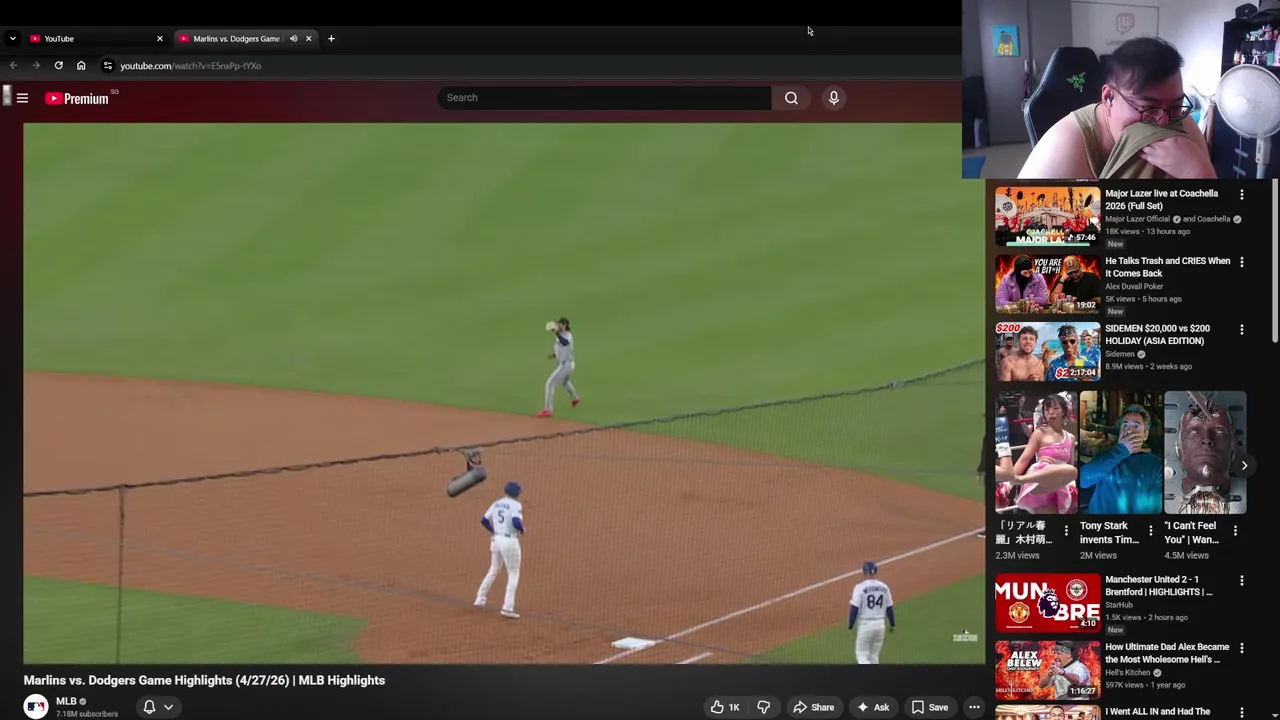Go to YouTube Premium home logo
This screenshot has height=720, width=1280.
coord(77,98)
